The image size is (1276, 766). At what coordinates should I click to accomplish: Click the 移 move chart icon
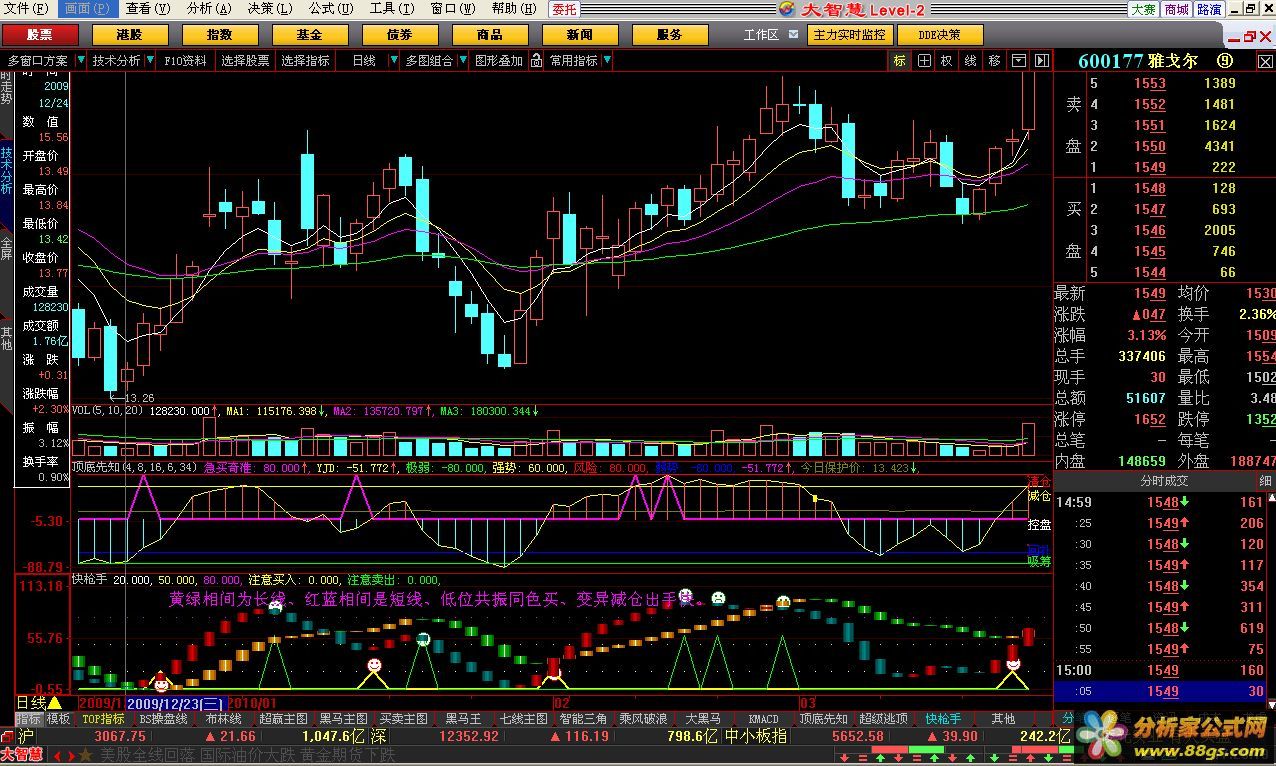994,61
